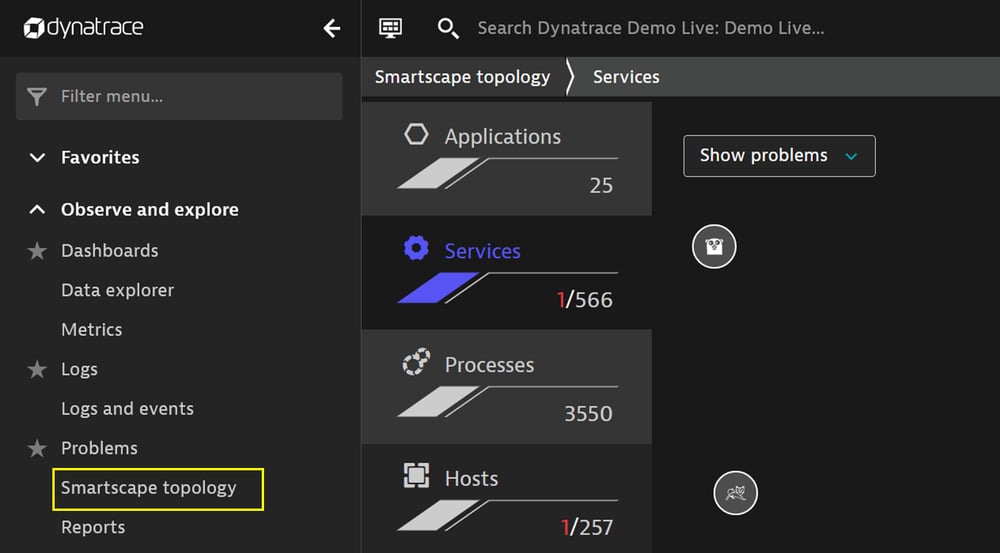Select the Processes layer tab
The image size is (1000, 553).
tap(507, 387)
